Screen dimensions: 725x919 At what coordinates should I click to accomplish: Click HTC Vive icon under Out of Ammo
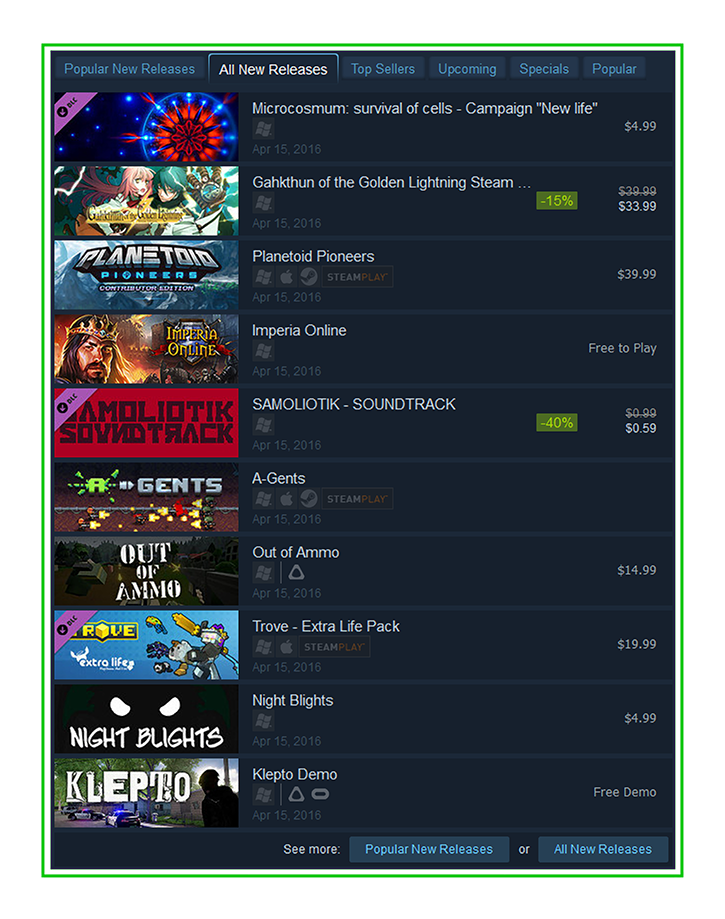[296, 573]
